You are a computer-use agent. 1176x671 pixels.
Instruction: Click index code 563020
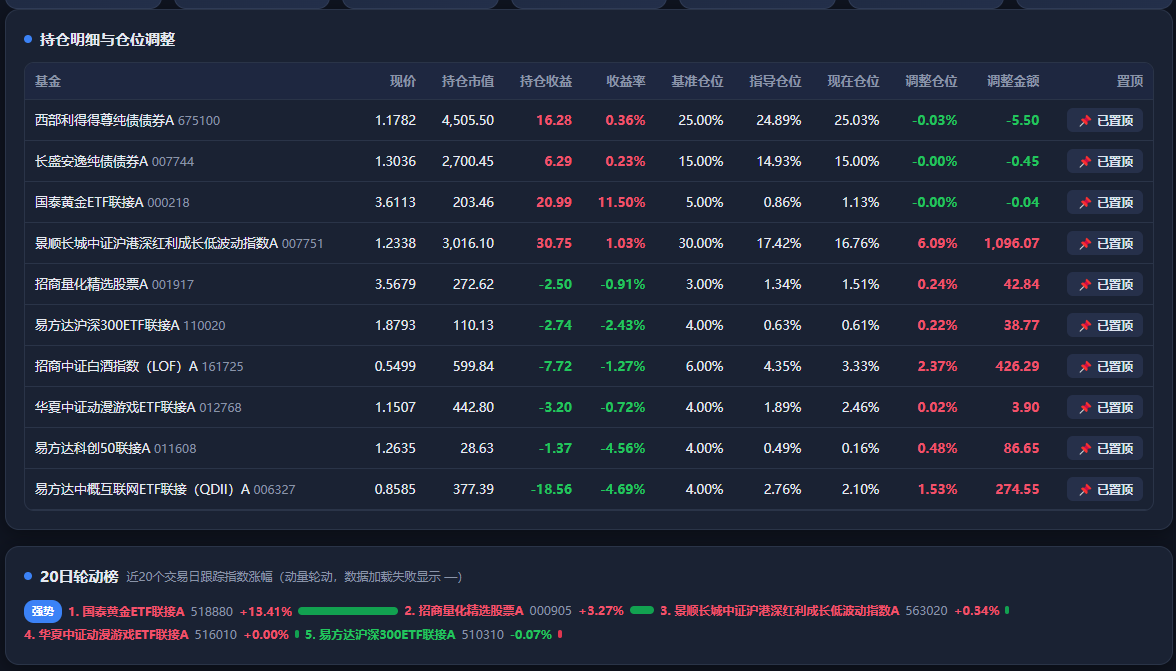(926, 612)
